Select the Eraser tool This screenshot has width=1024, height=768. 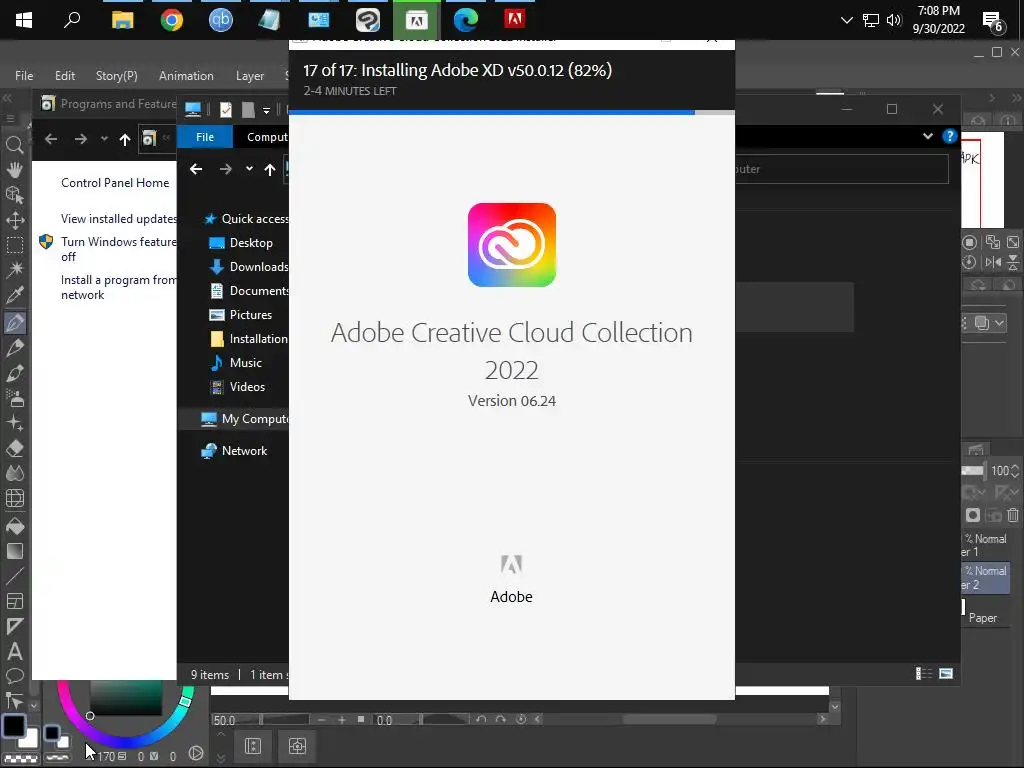14,448
